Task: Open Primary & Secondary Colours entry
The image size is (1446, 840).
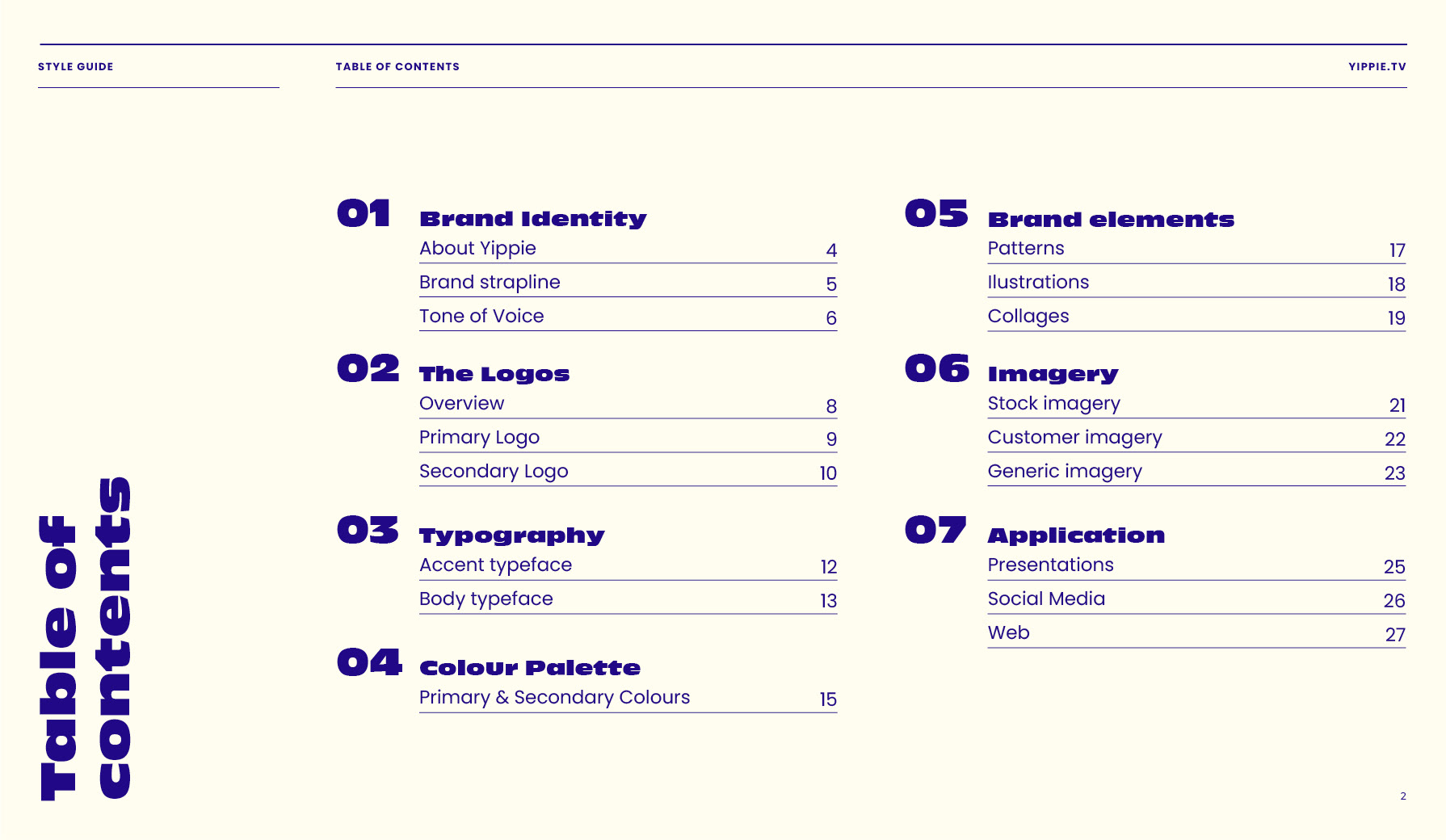Action: 554,698
